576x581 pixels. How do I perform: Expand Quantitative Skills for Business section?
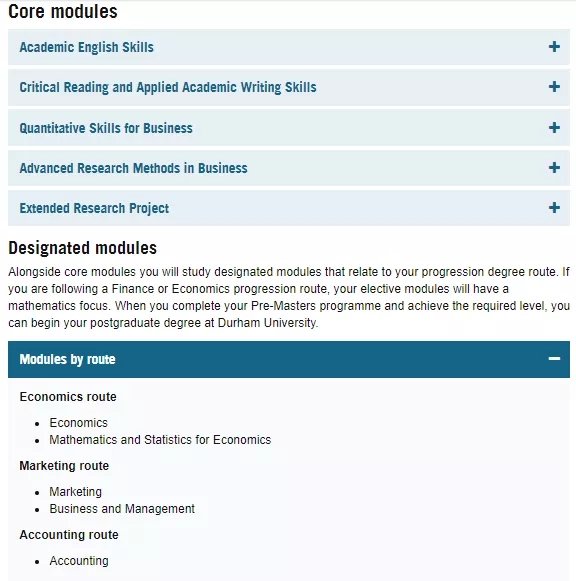coord(289,128)
